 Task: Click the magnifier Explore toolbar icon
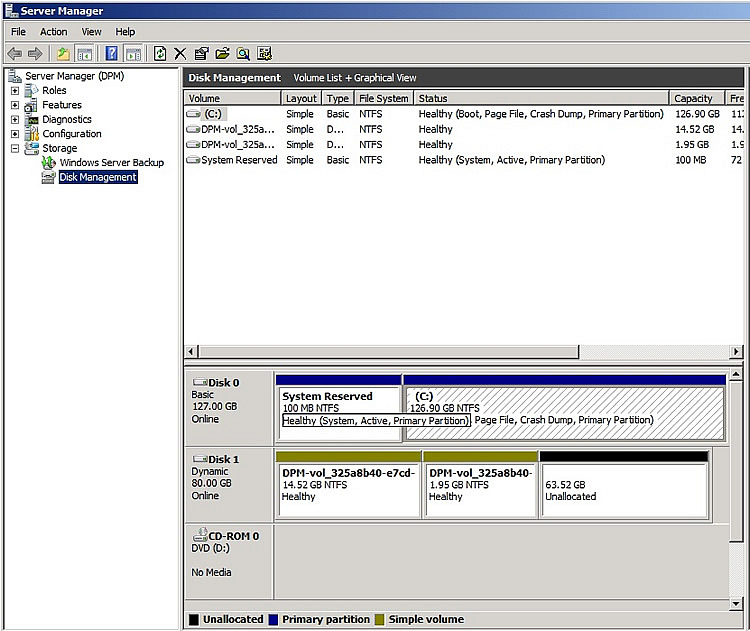point(243,53)
